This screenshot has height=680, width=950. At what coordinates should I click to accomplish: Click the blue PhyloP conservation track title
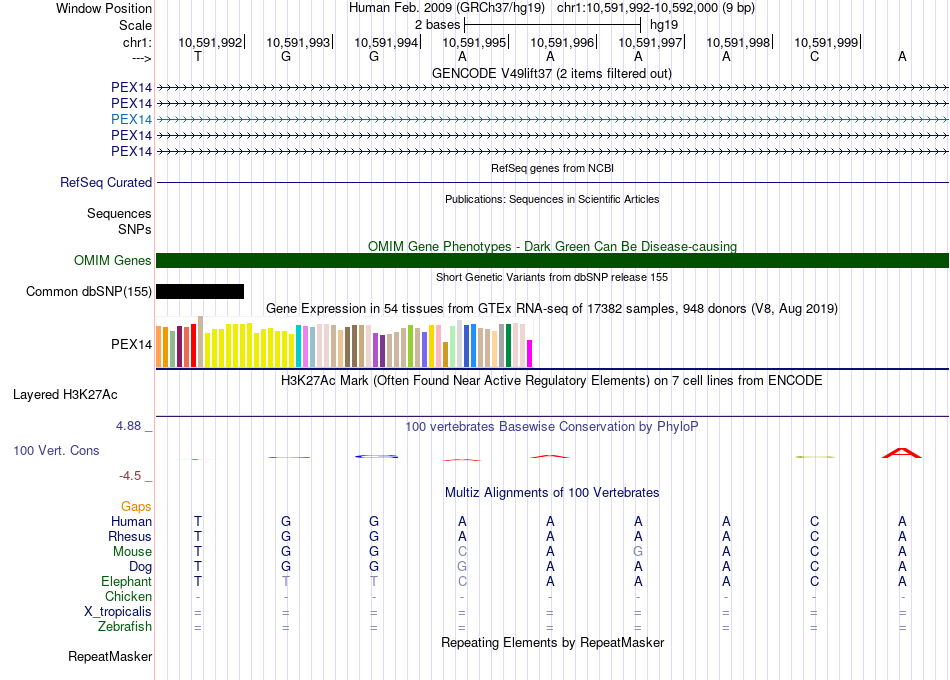pos(552,427)
